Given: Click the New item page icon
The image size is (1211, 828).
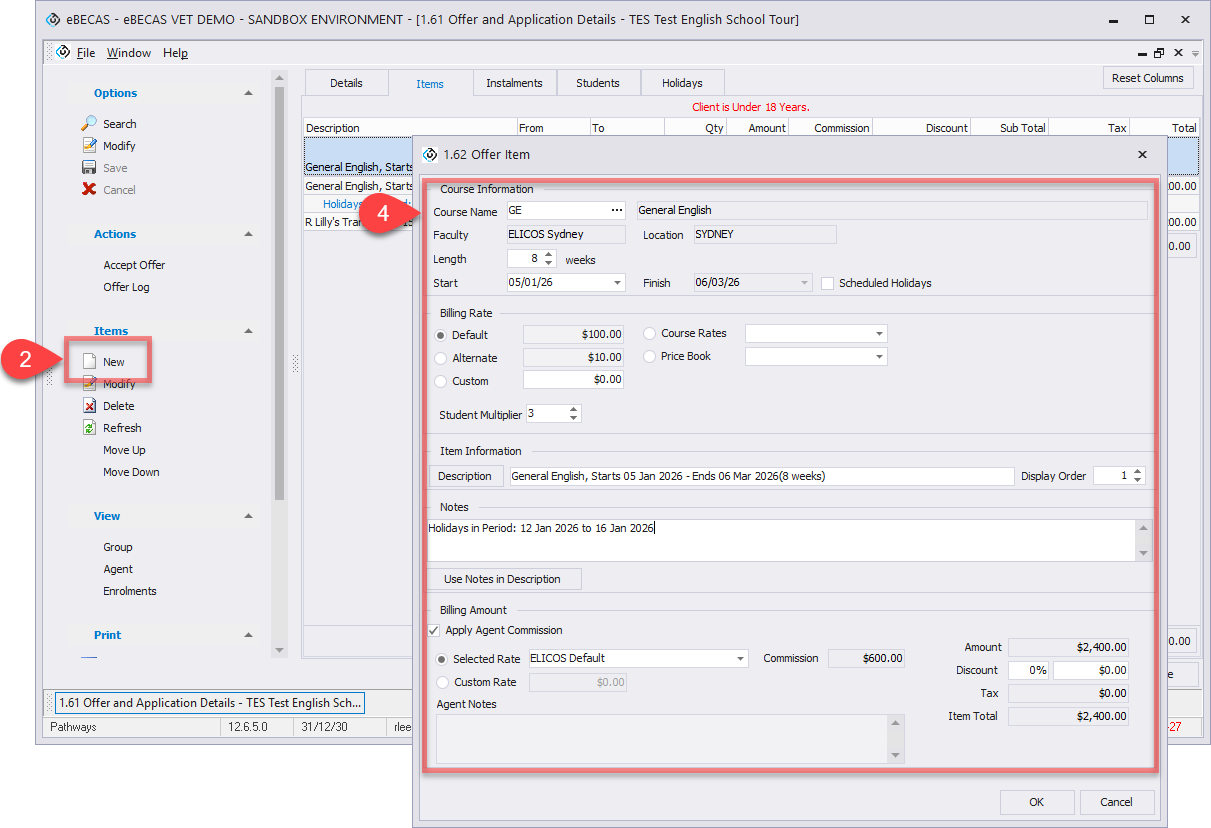Looking at the screenshot, I should [x=89, y=362].
